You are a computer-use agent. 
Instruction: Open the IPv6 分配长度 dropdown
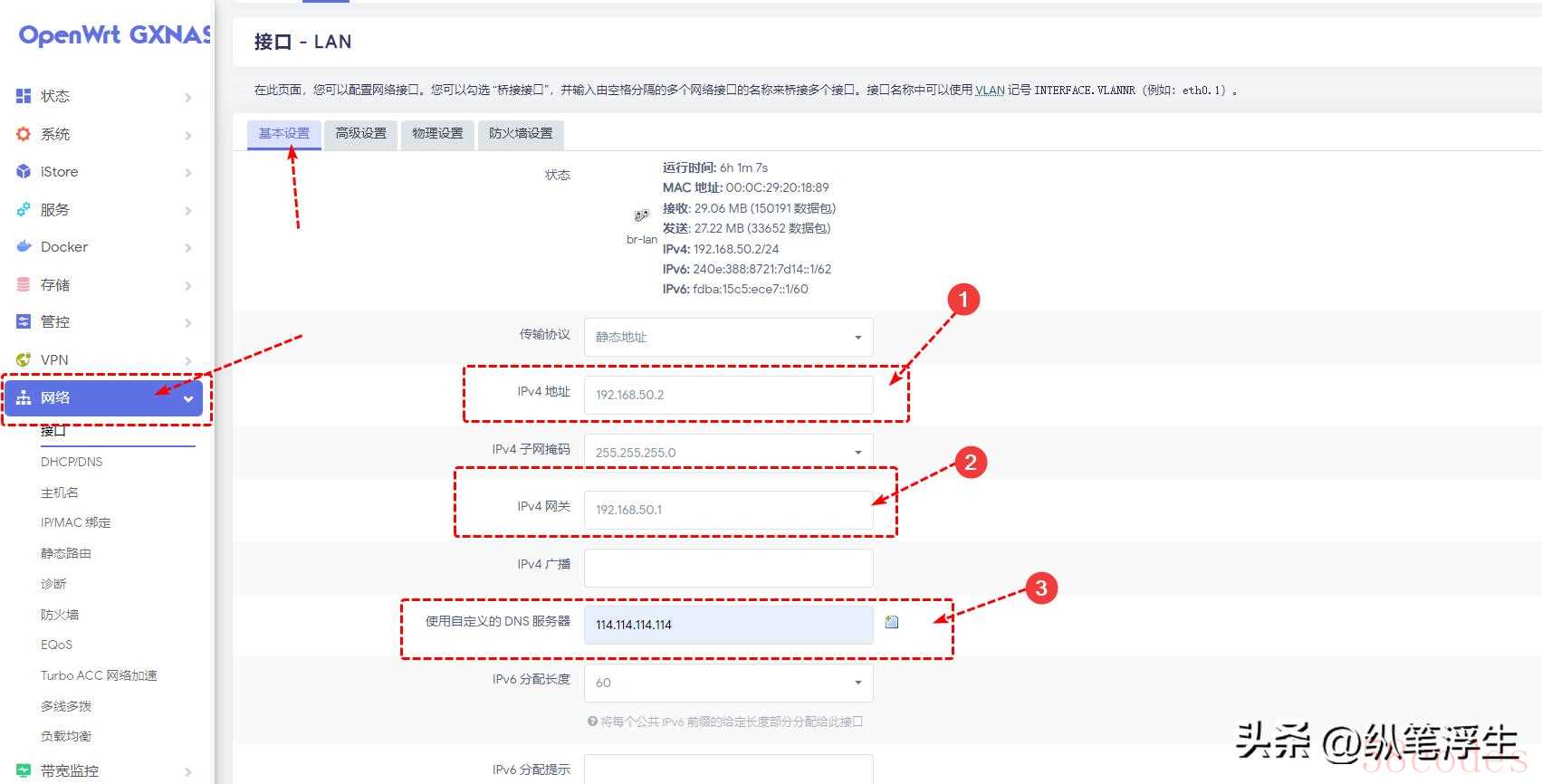tap(728, 683)
